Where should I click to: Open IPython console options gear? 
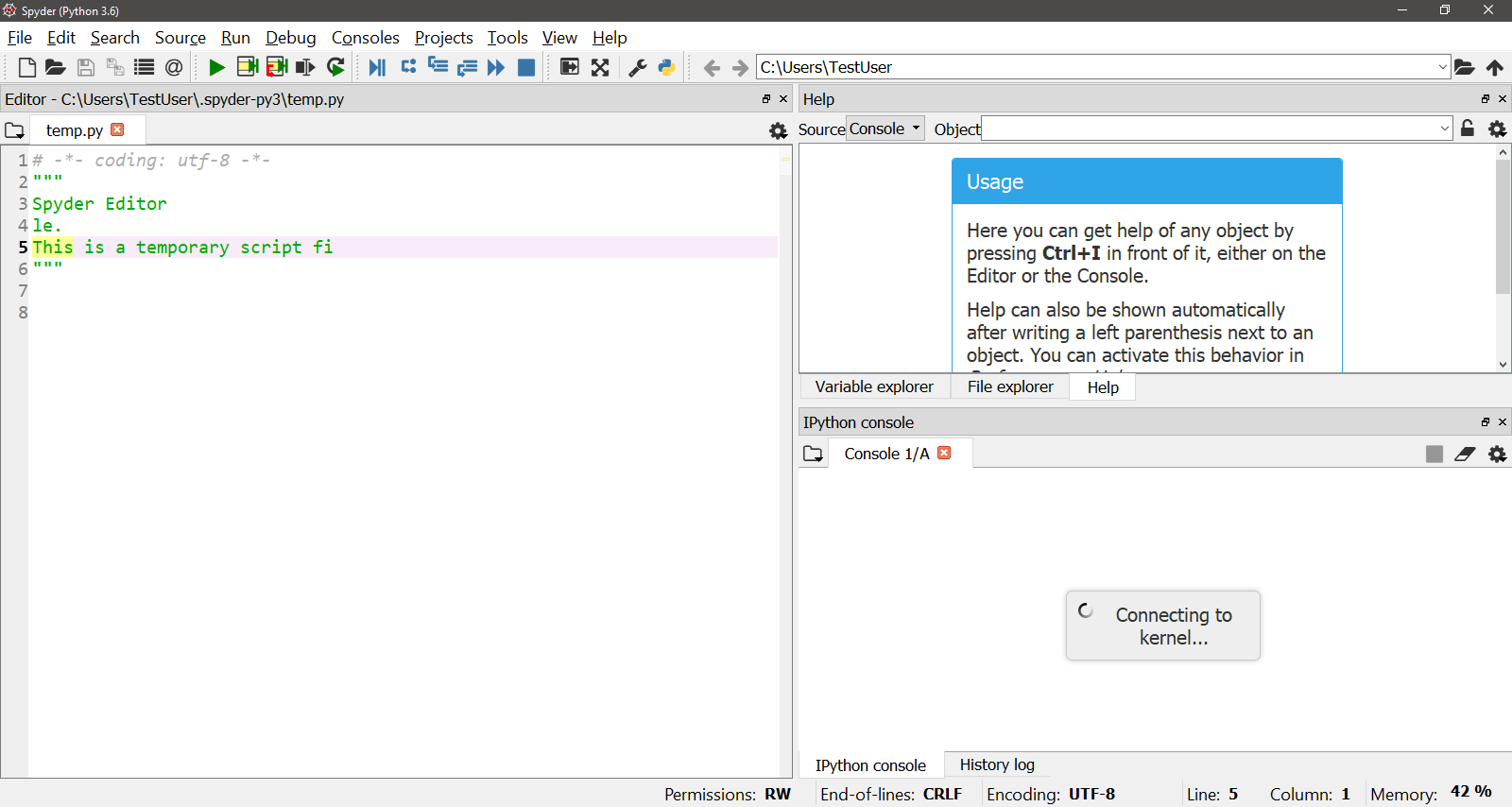[x=1498, y=454]
